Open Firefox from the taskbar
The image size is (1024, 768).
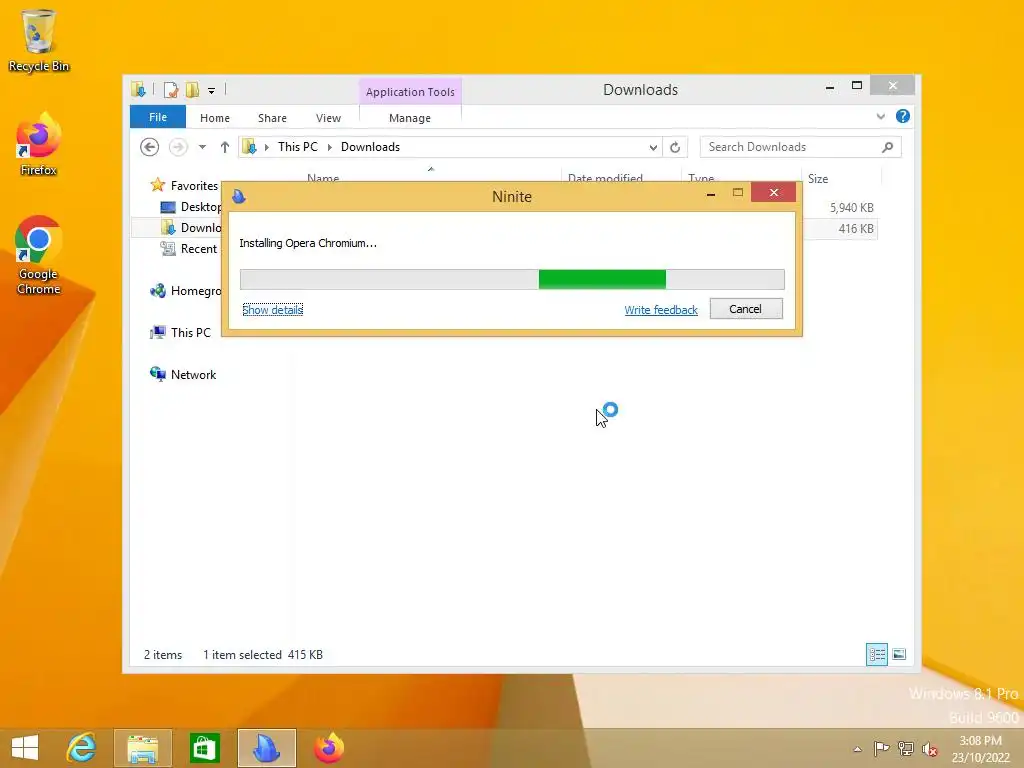coord(328,748)
